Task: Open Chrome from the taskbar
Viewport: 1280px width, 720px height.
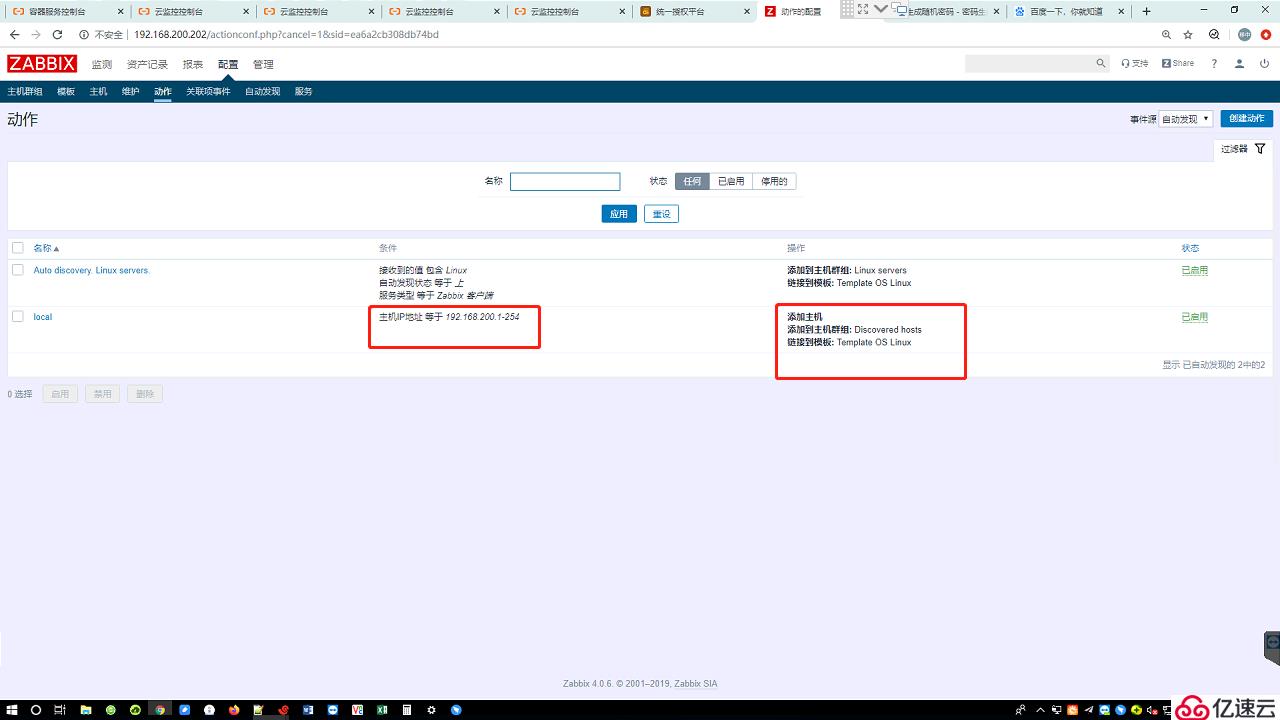Action: [159, 709]
